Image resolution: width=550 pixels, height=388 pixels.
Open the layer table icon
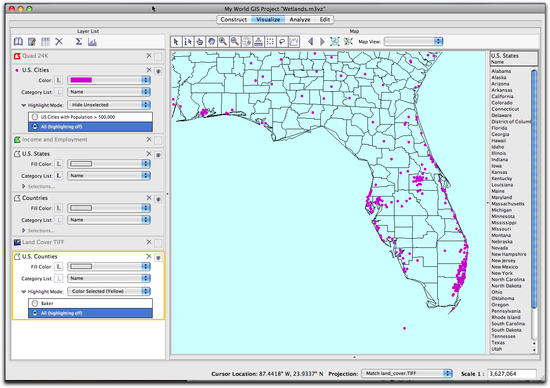(x=46, y=42)
